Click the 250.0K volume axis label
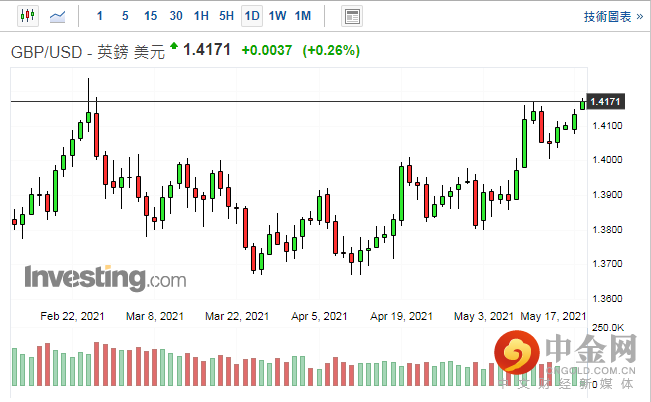This screenshot has height=402, width=651. click(608, 328)
